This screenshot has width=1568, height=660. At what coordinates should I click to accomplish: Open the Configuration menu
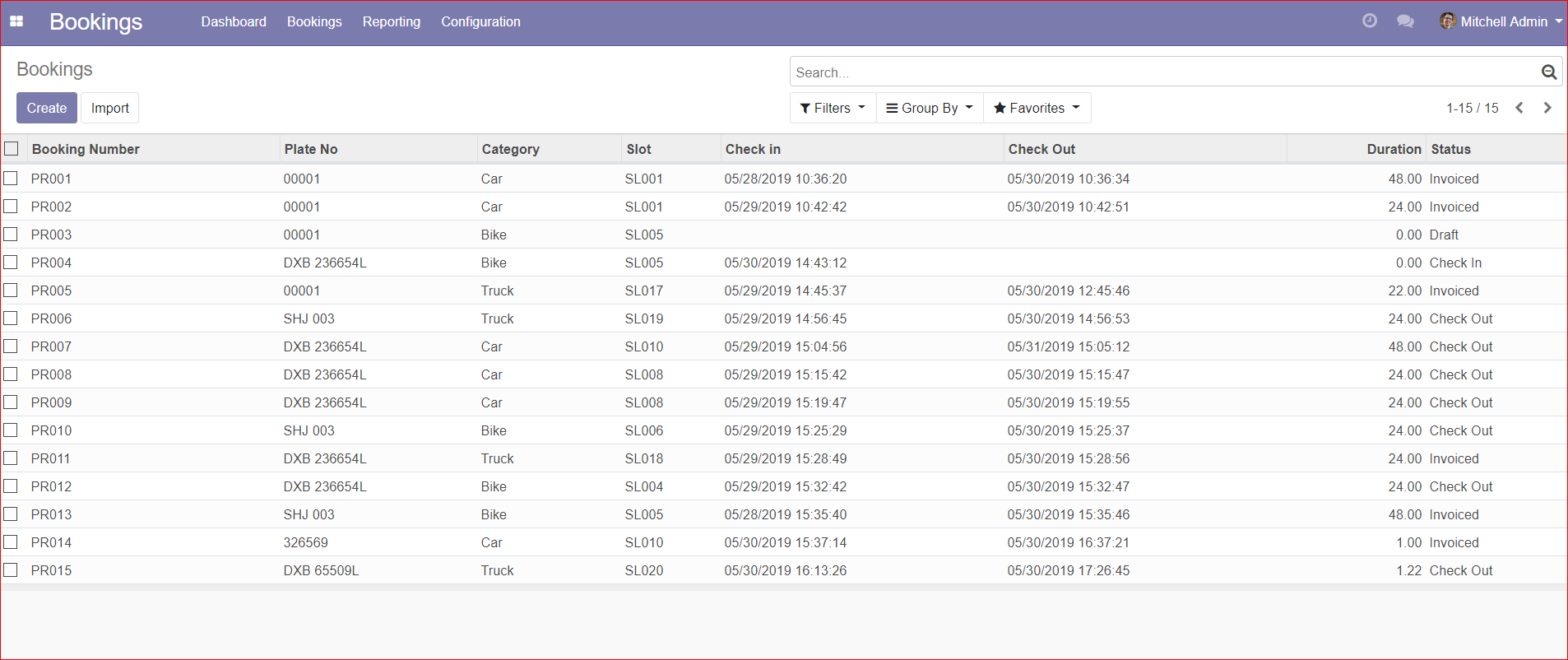point(480,21)
